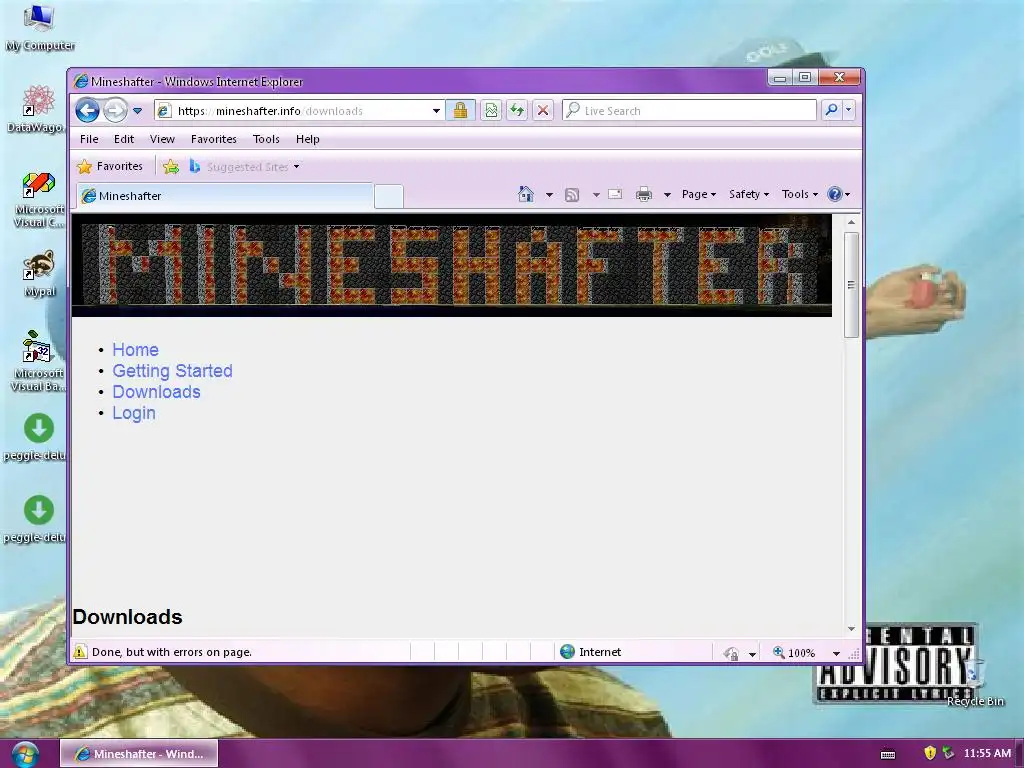Open the Help menu
Viewport: 1024px width, 768px height.
308,139
